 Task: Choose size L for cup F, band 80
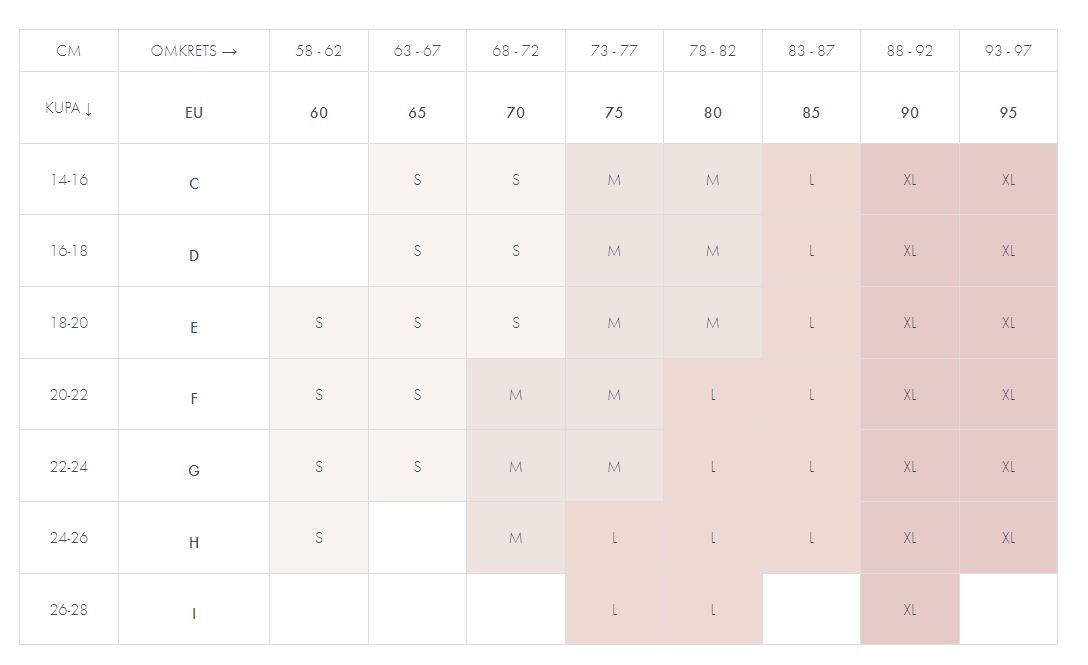712,395
